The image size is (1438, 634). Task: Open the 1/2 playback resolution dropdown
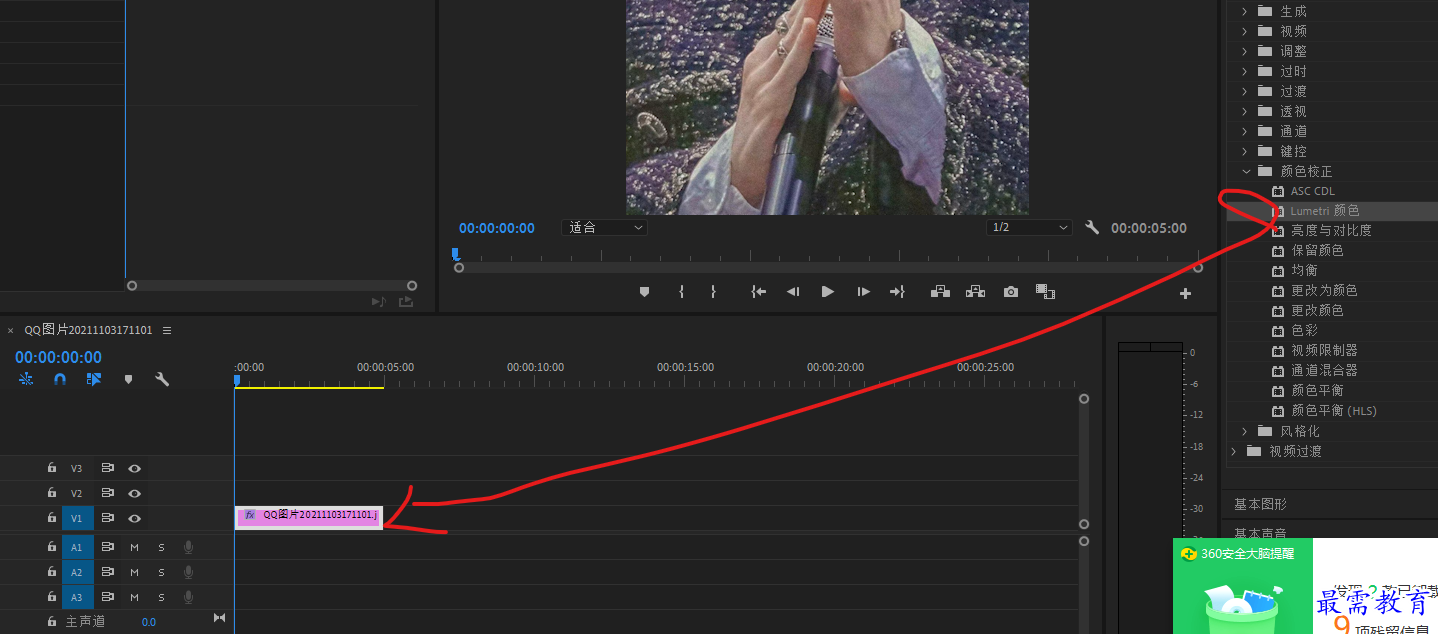[x=1029, y=228]
